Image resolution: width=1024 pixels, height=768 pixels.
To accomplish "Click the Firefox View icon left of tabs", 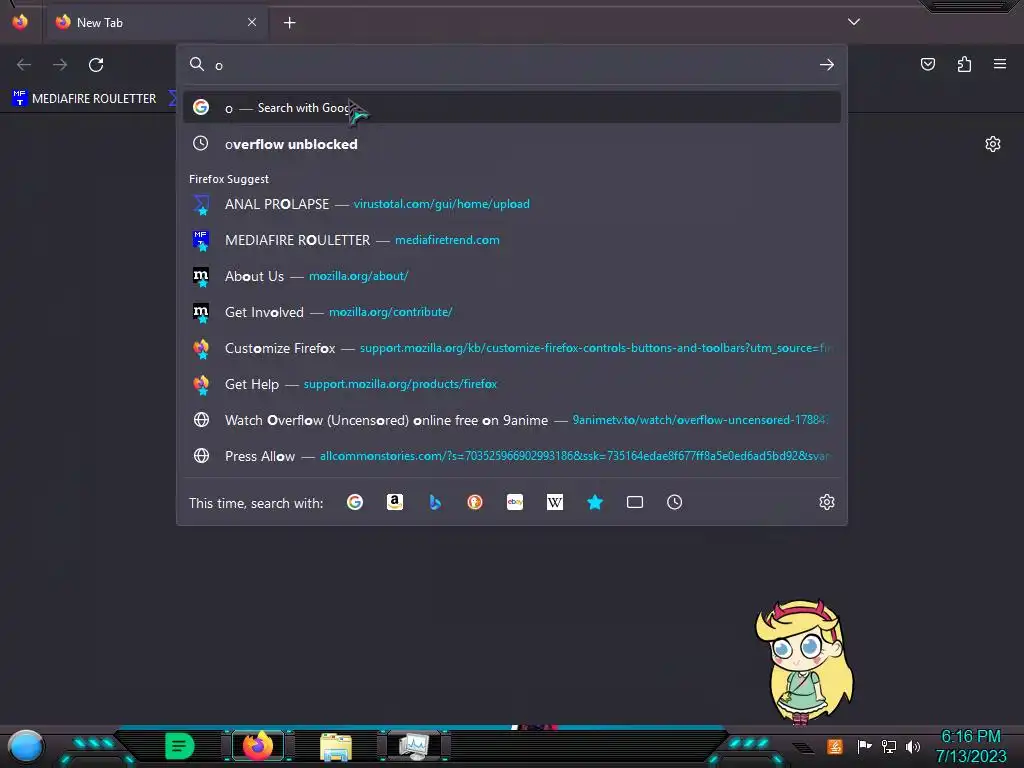I will [20, 22].
